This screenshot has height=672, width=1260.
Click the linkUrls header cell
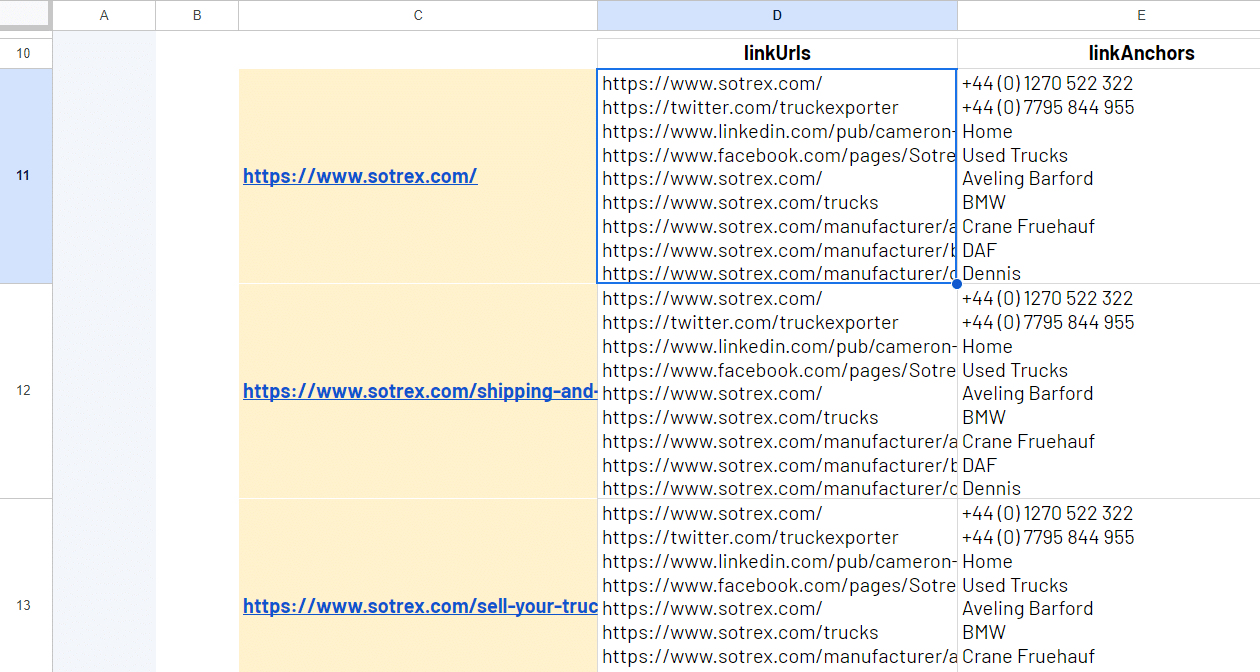point(777,53)
